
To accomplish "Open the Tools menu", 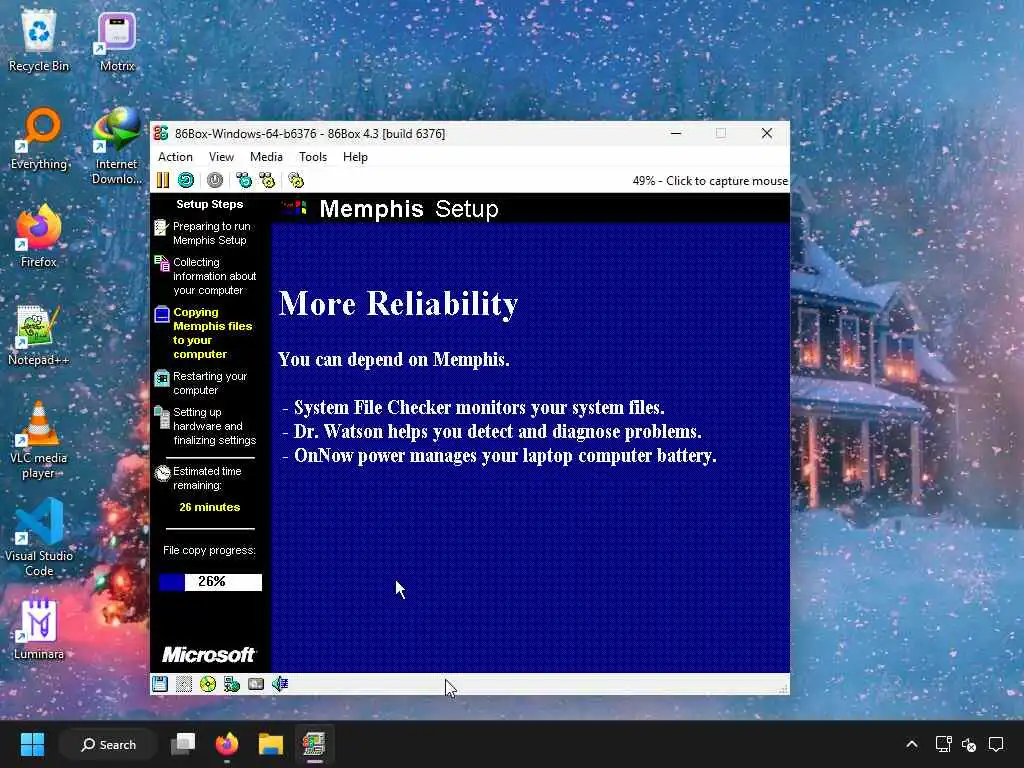I will click(x=313, y=157).
